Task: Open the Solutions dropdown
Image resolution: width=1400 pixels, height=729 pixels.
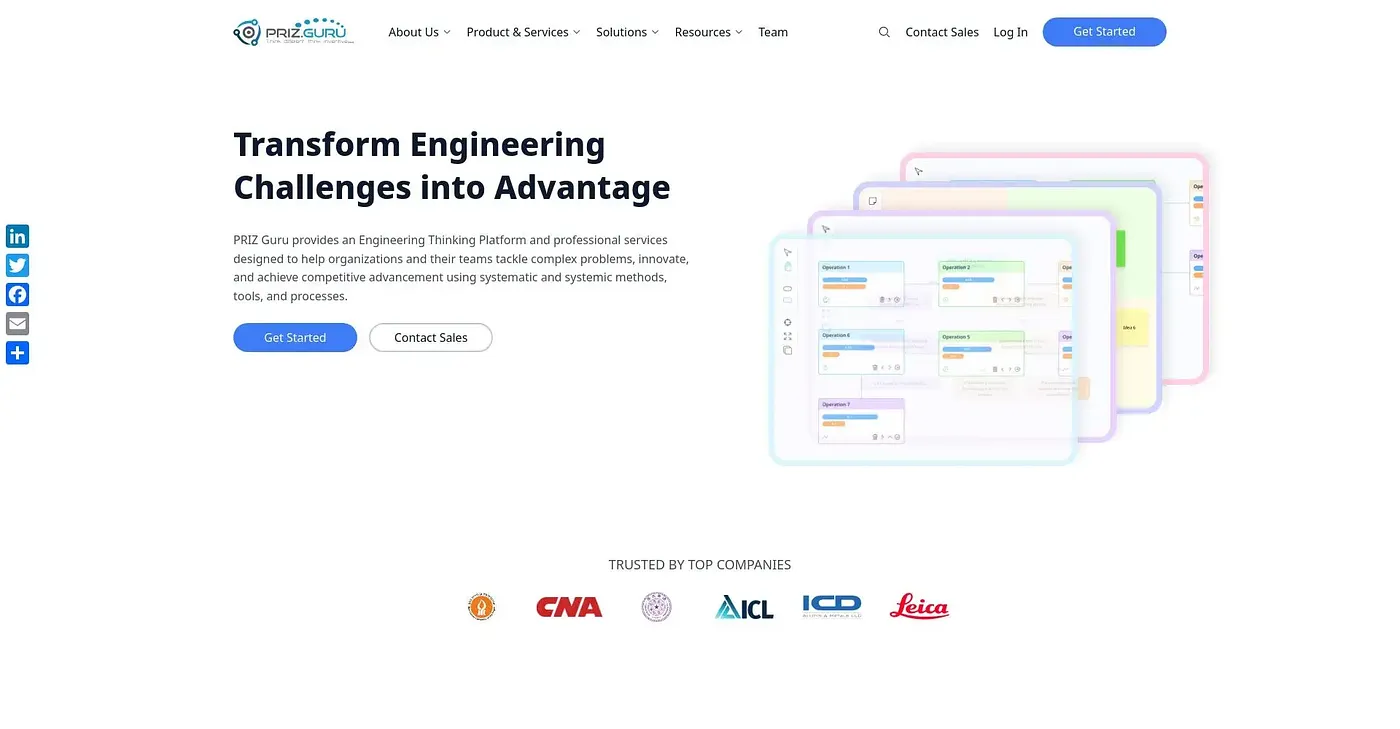Action: click(628, 32)
